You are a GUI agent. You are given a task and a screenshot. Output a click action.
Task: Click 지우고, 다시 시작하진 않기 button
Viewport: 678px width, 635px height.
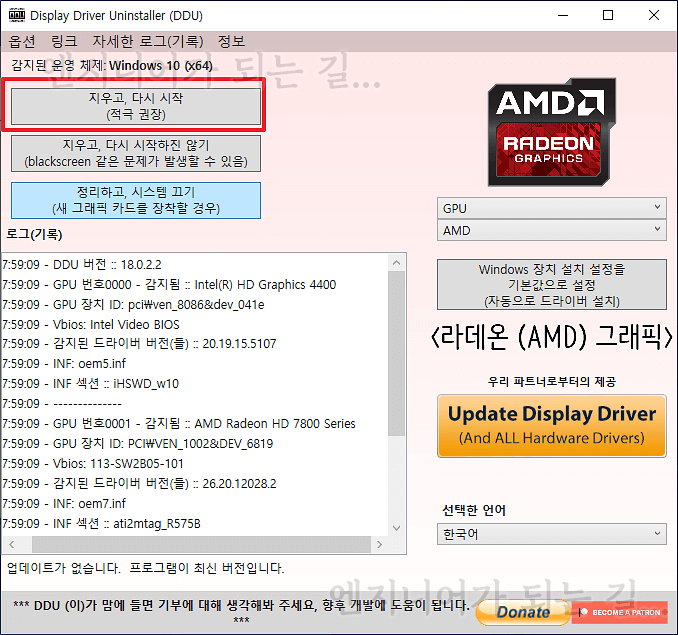pos(136,153)
